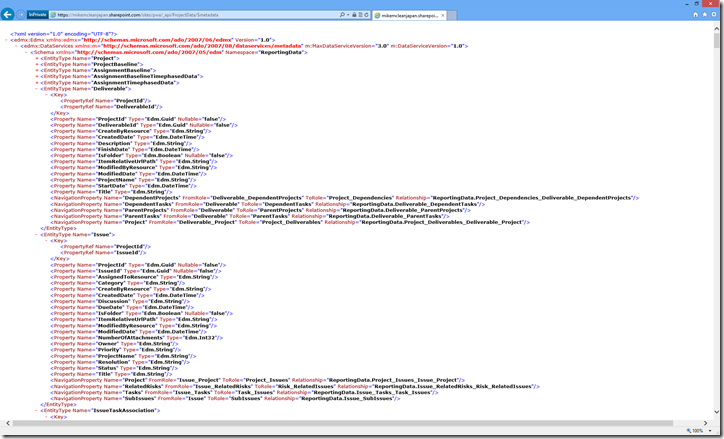Expand the AssignmentBaseline EntityType node
The width and height of the screenshot is (724, 439).
(37, 72)
